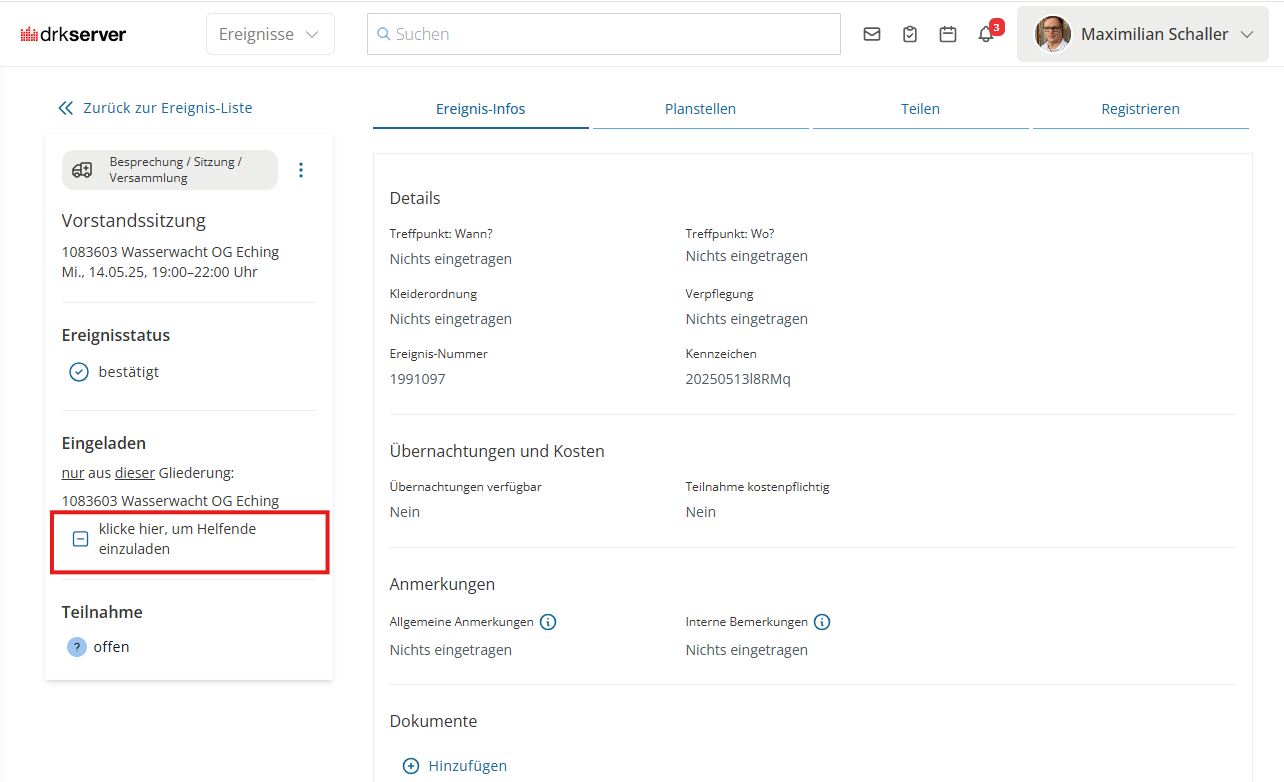Switch to the Teilen tab
The height and width of the screenshot is (782, 1284).
(920, 109)
